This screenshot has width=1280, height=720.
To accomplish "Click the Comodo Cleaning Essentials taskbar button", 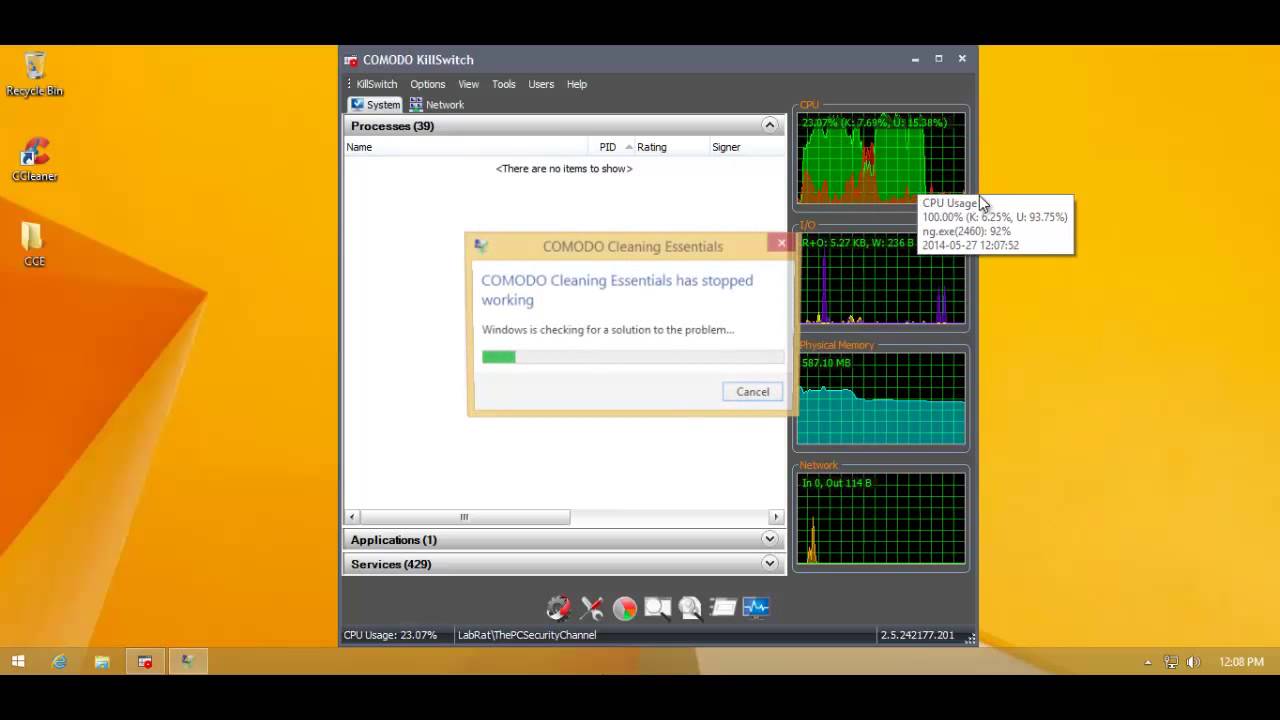I will point(186,661).
